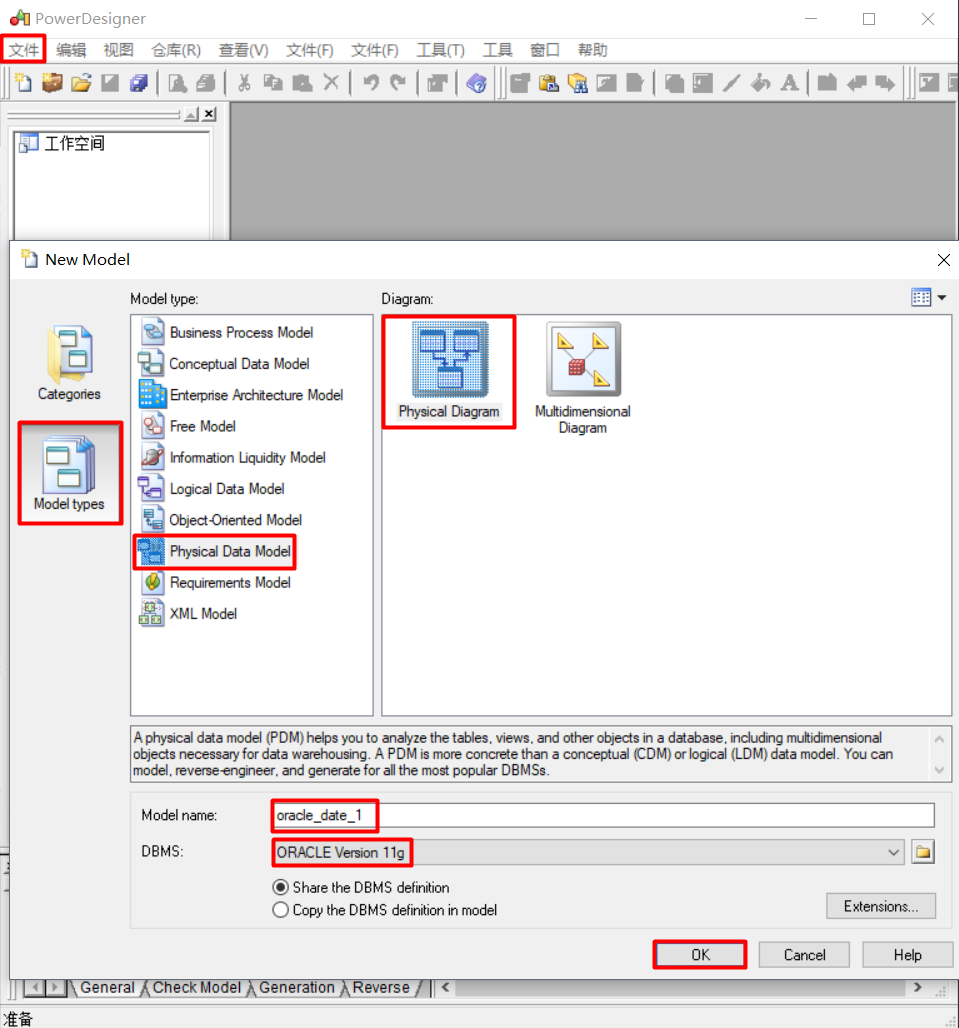Click output pane scroll left arrow
The width and height of the screenshot is (959, 1028).
[446, 987]
